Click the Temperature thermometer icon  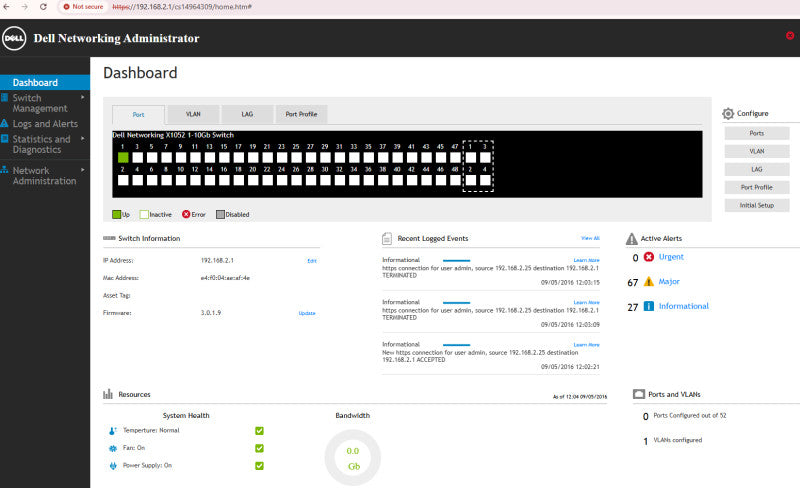point(113,431)
